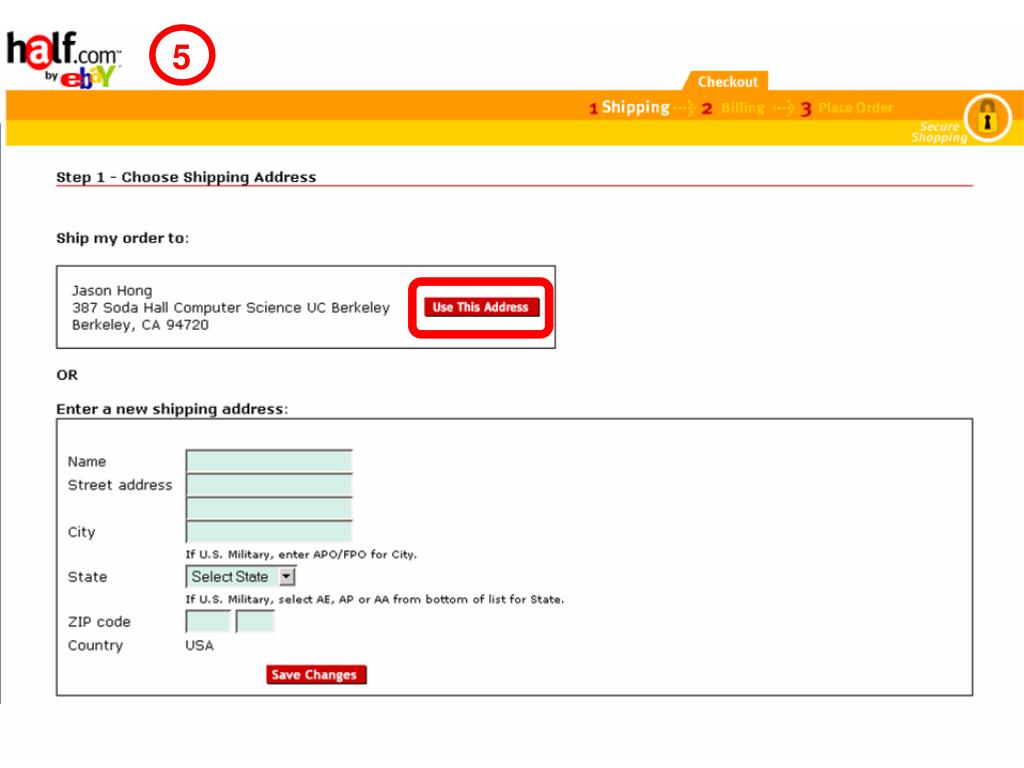Click the Secure Shopping padlock icon
Image resolution: width=1024 pixels, height=768 pixels.
[987, 118]
